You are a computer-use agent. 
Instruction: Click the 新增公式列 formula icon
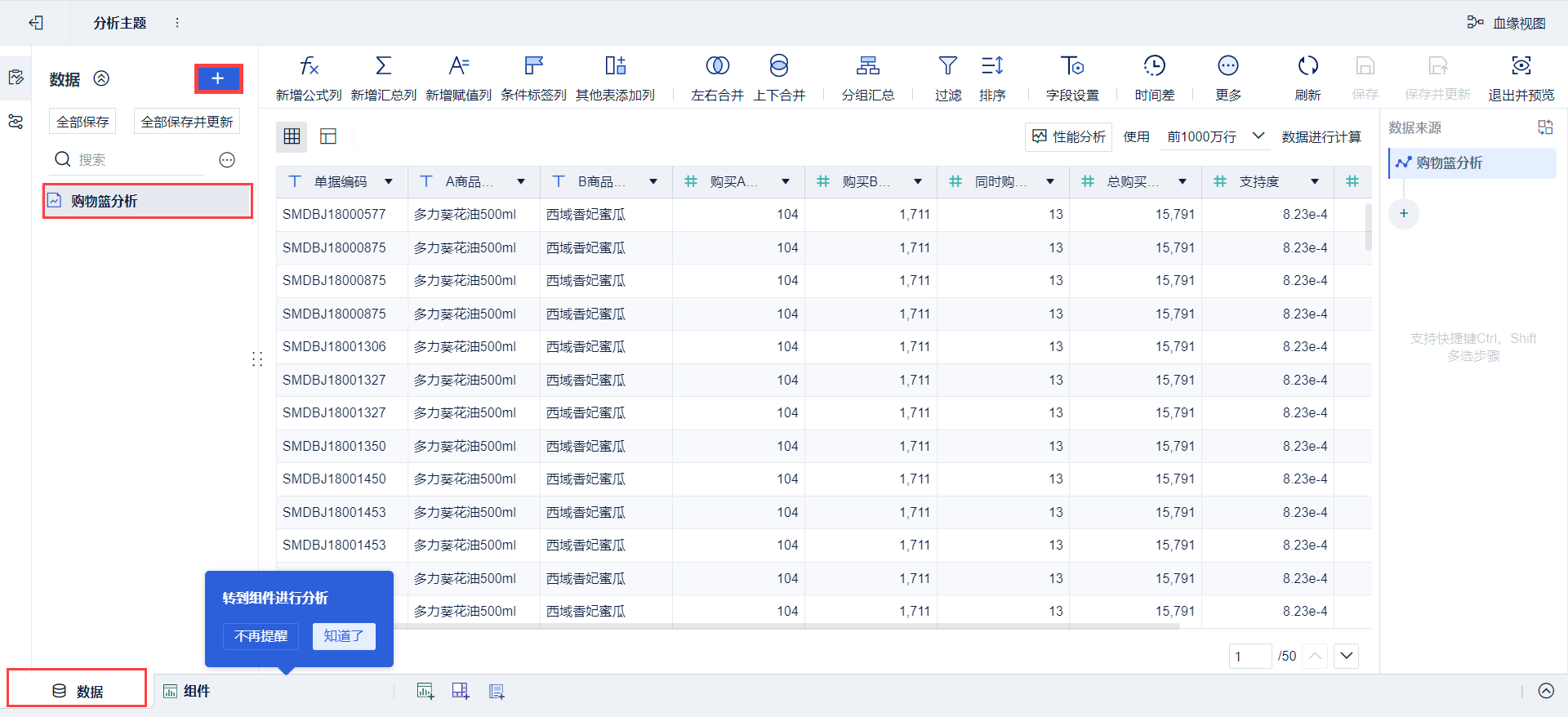coord(308,66)
